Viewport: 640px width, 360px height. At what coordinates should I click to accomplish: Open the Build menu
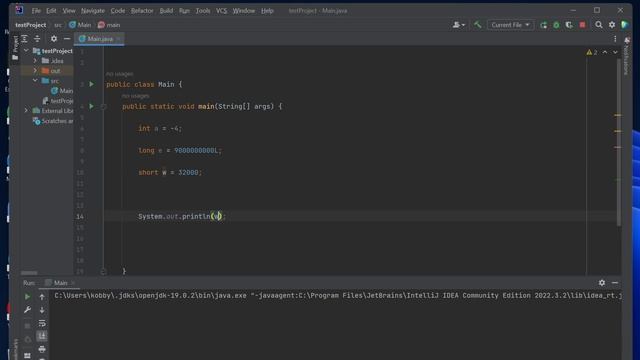[166, 11]
